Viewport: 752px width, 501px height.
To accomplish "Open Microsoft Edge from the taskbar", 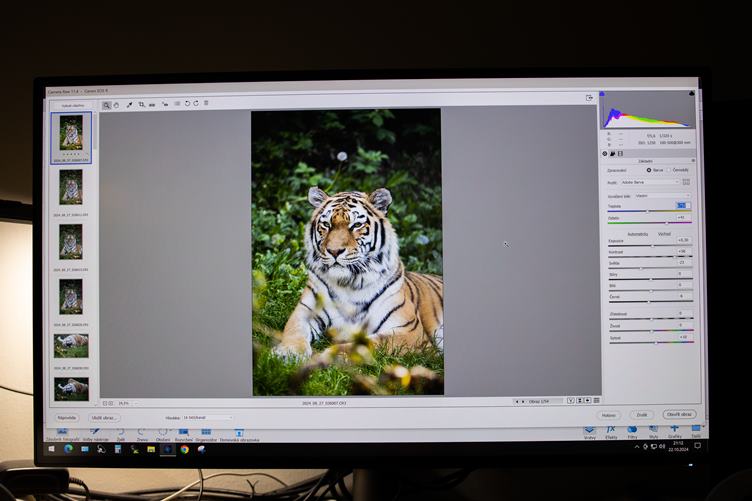I will (x=69, y=449).
